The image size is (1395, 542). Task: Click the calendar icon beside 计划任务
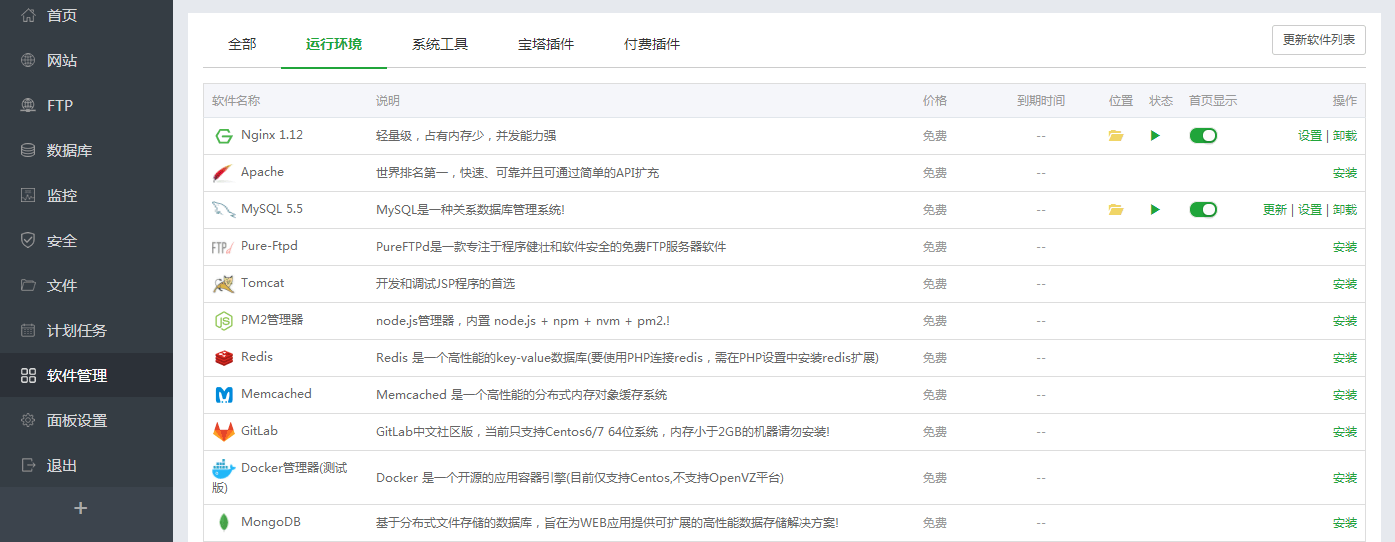(28, 330)
